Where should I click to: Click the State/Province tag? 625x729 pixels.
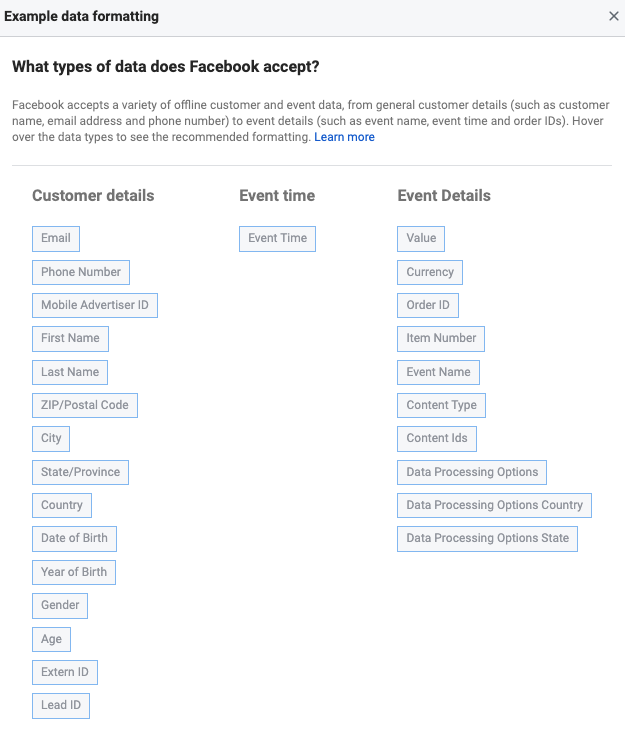80,472
